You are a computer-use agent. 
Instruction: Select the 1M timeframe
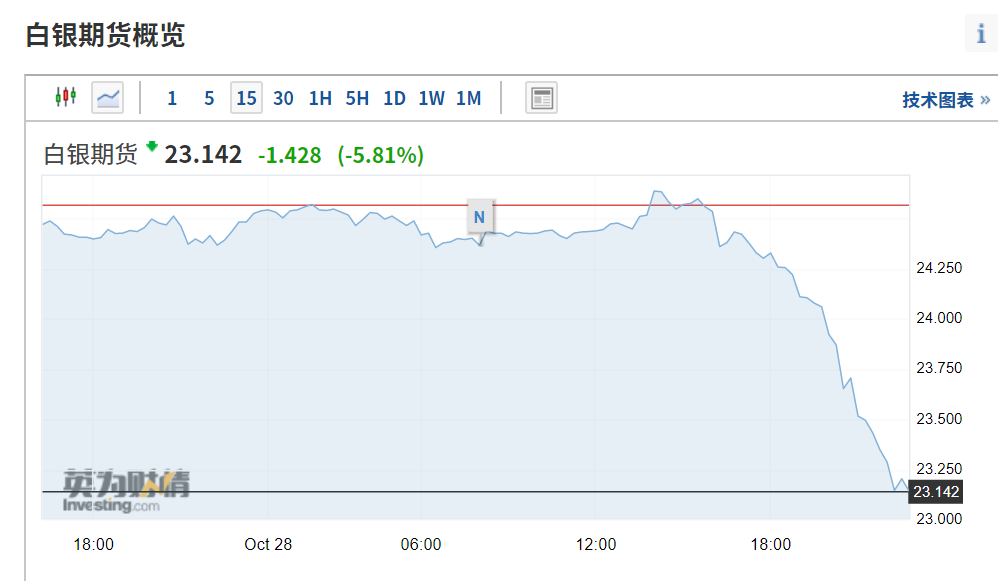468,98
